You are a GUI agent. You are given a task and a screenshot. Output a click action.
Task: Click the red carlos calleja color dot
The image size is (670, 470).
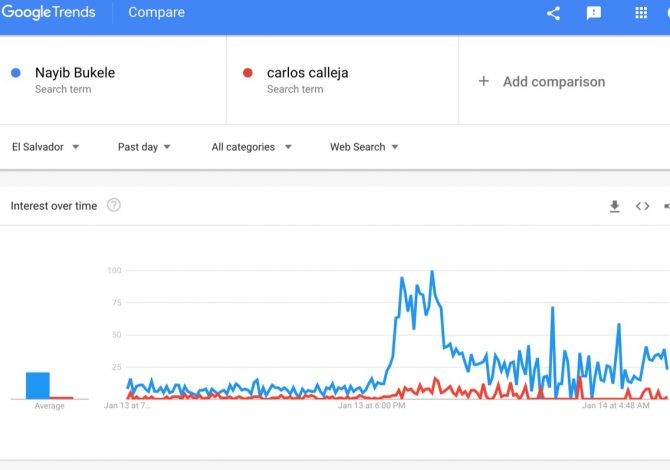(x=247, y=73)
